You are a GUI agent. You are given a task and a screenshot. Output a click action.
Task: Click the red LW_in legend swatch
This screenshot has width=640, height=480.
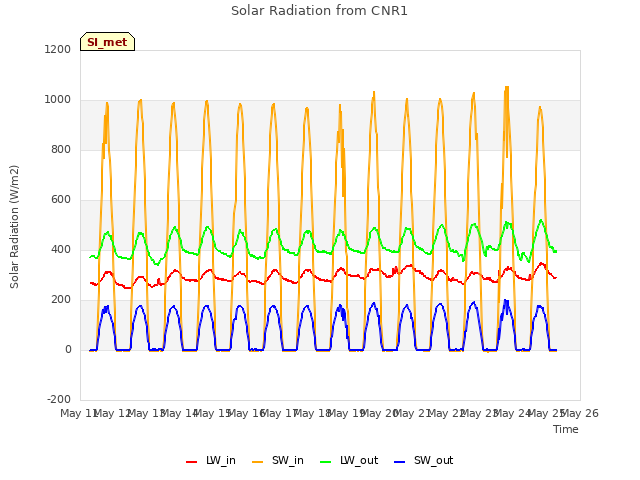(191, 462)
